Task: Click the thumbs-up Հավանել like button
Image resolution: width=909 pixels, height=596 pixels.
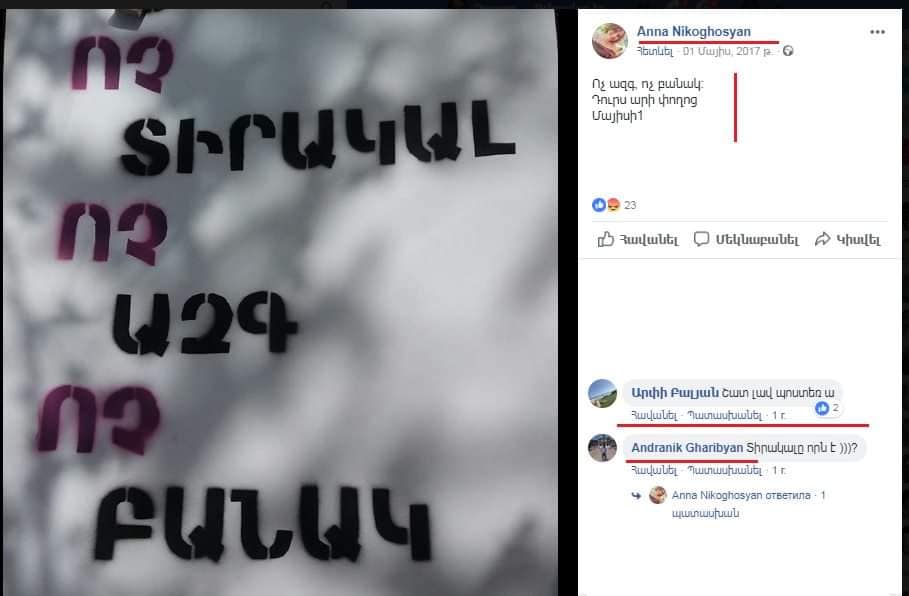Action: (x=638, y=239)
